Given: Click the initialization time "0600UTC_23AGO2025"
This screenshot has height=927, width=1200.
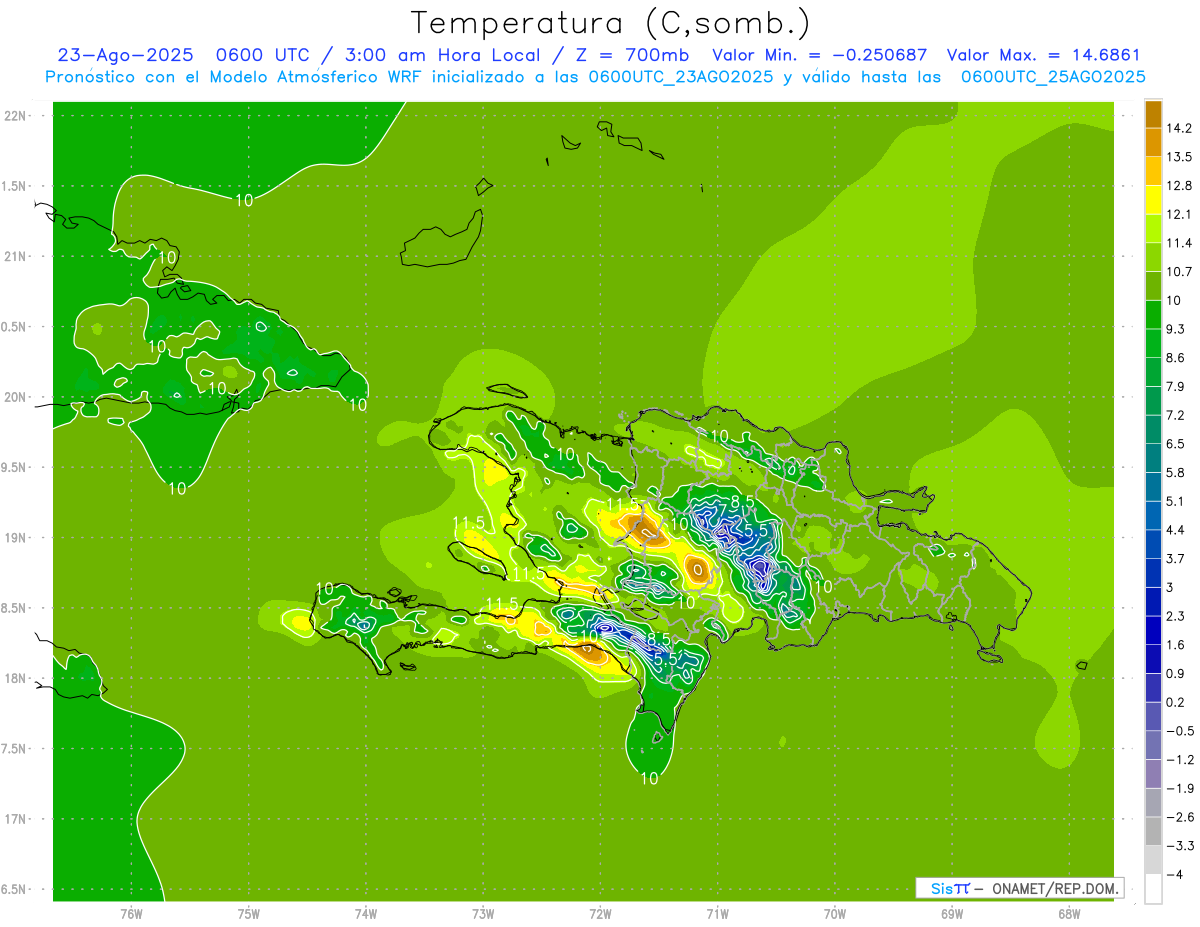Looking at the screenshot, I should [x=680, y=77].
